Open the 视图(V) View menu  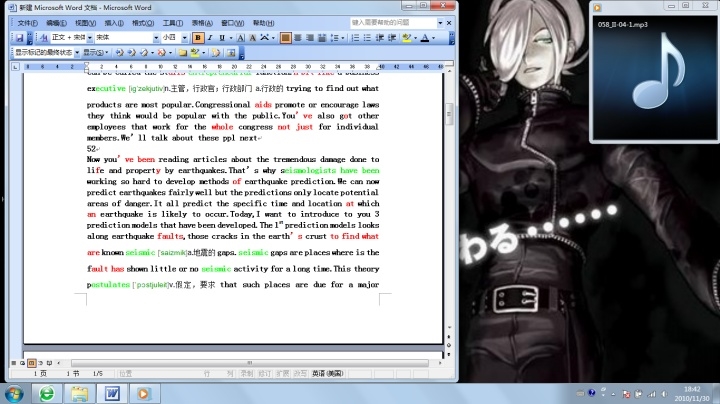click(85, 23)
